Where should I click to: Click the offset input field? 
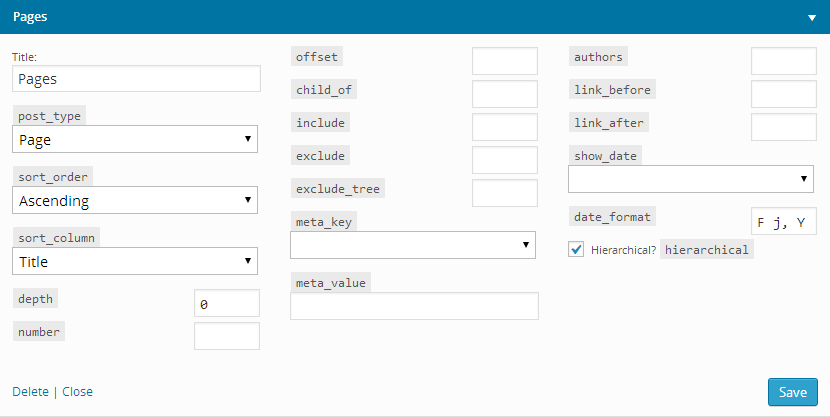[x=505, y=61]
